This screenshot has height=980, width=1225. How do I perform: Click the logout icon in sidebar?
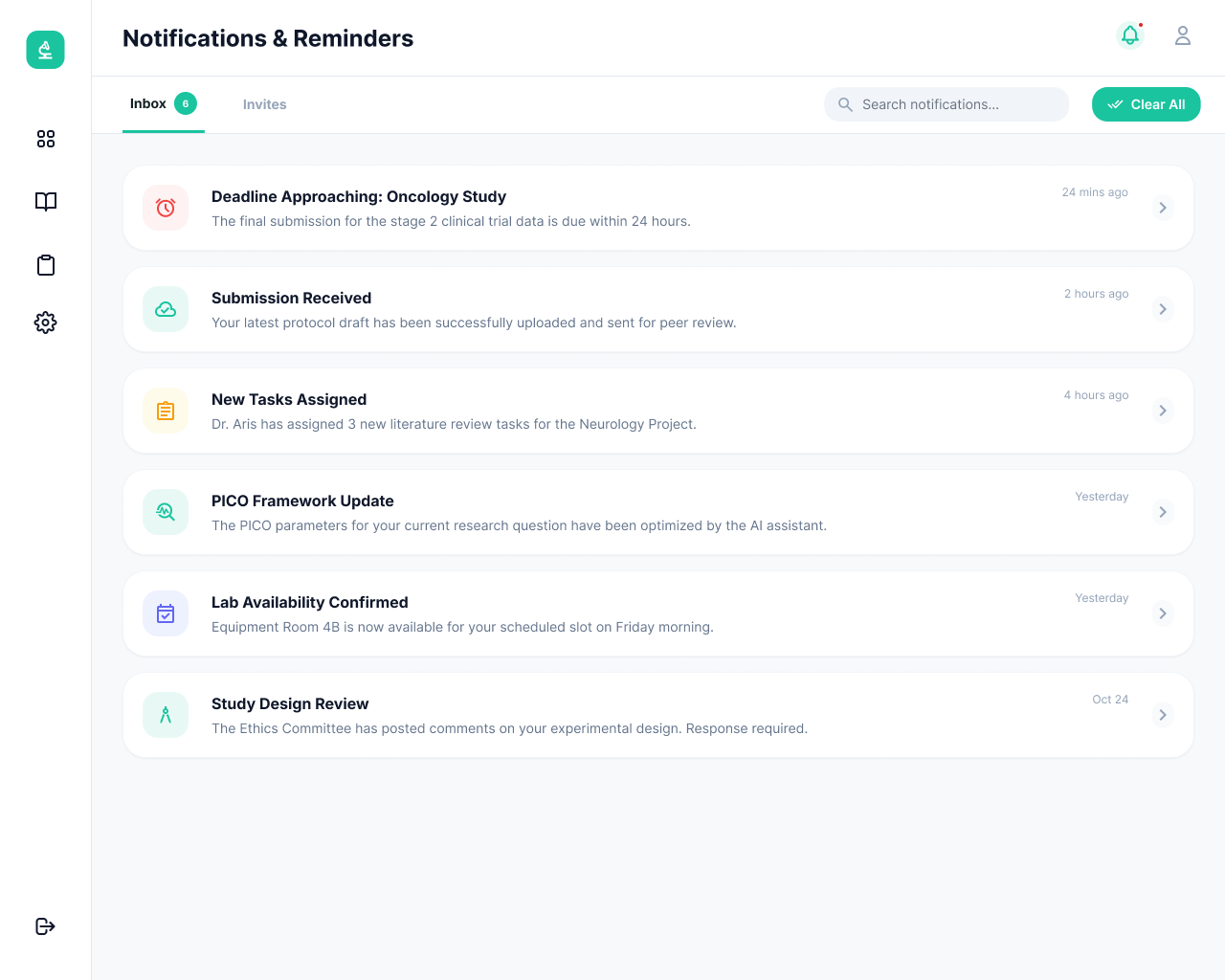tap(45, 926)
